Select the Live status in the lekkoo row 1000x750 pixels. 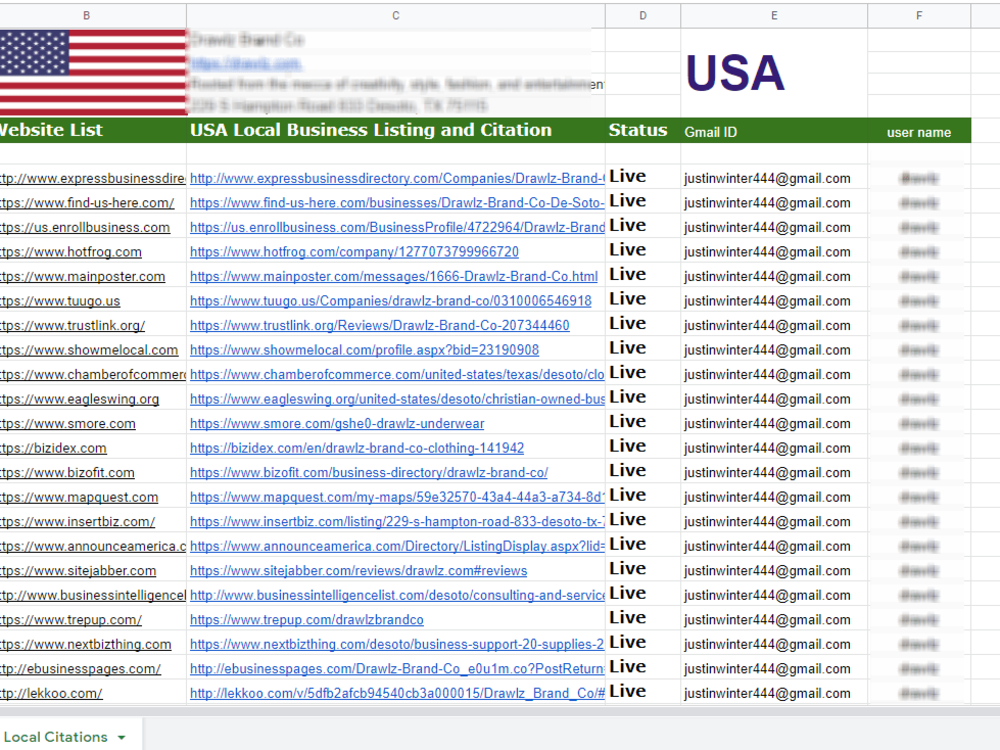[x=628, y=691]
